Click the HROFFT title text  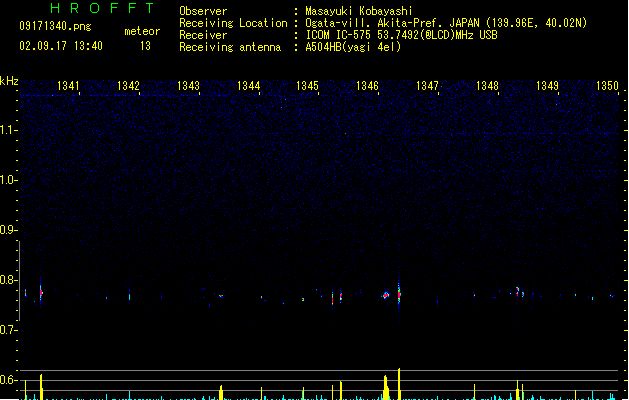click(102, 8)
